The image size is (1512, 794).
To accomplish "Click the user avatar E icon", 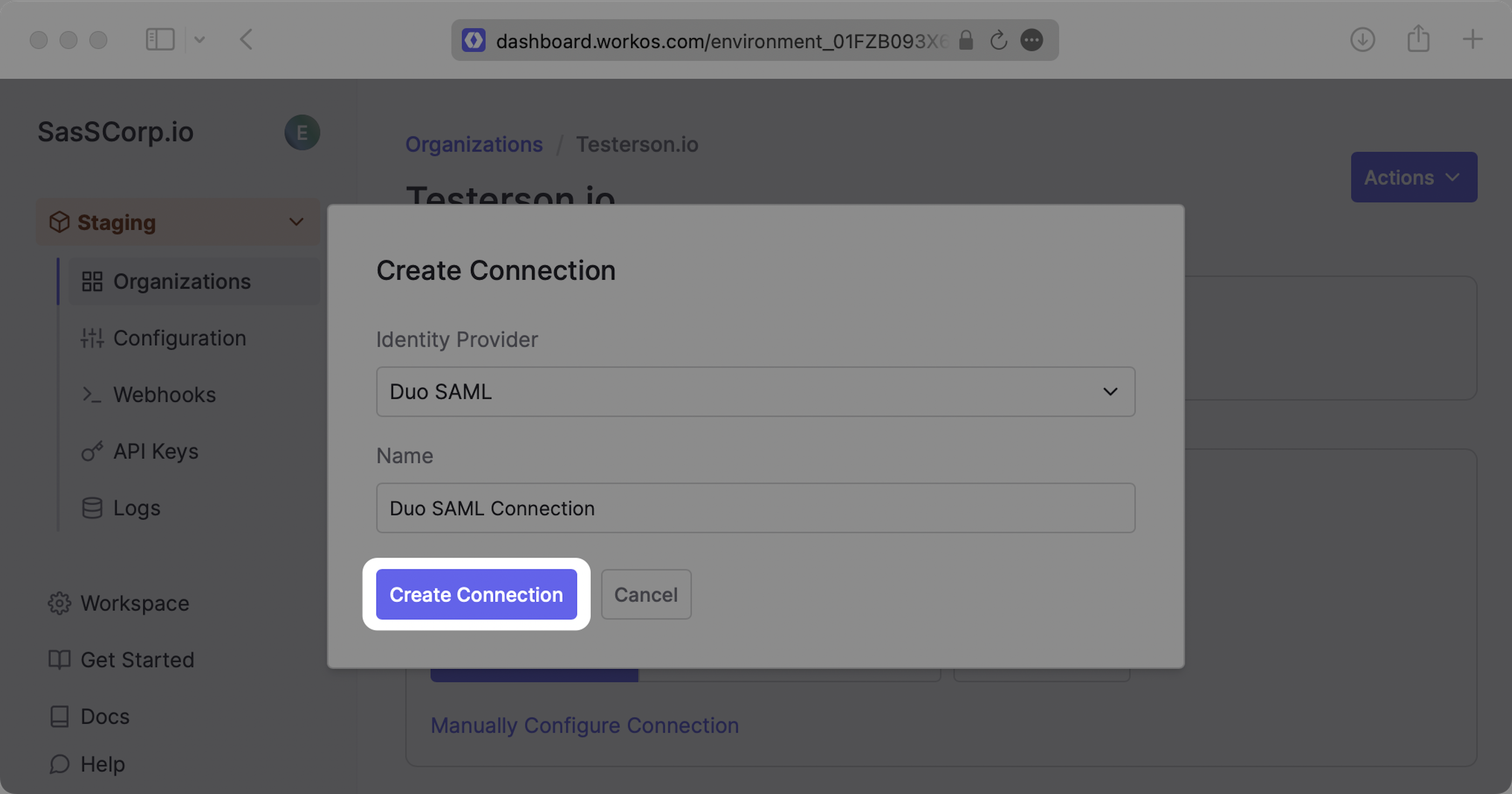I will point(302,132).
